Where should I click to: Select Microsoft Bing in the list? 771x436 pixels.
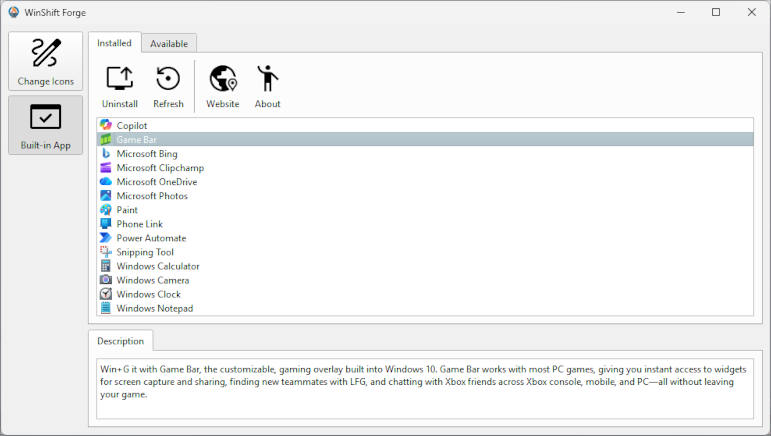coord(147,154)
